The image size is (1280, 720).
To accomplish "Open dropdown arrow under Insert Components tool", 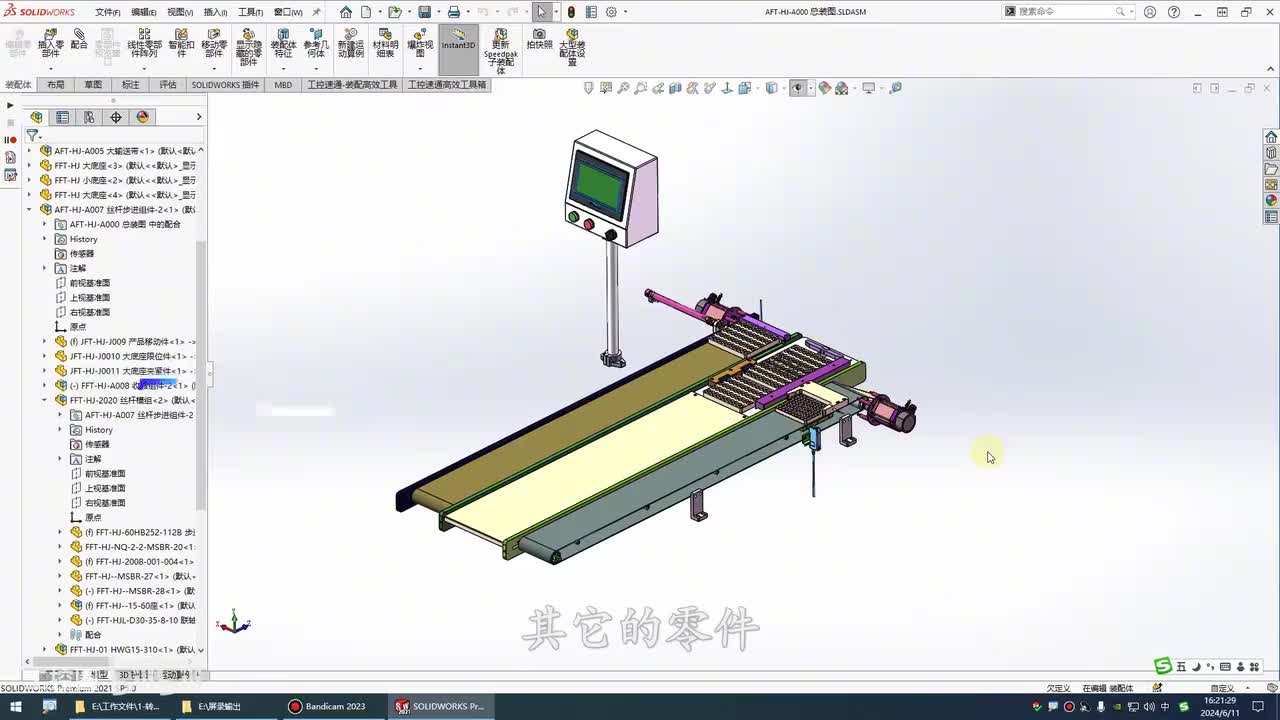I will click(50, 69).
